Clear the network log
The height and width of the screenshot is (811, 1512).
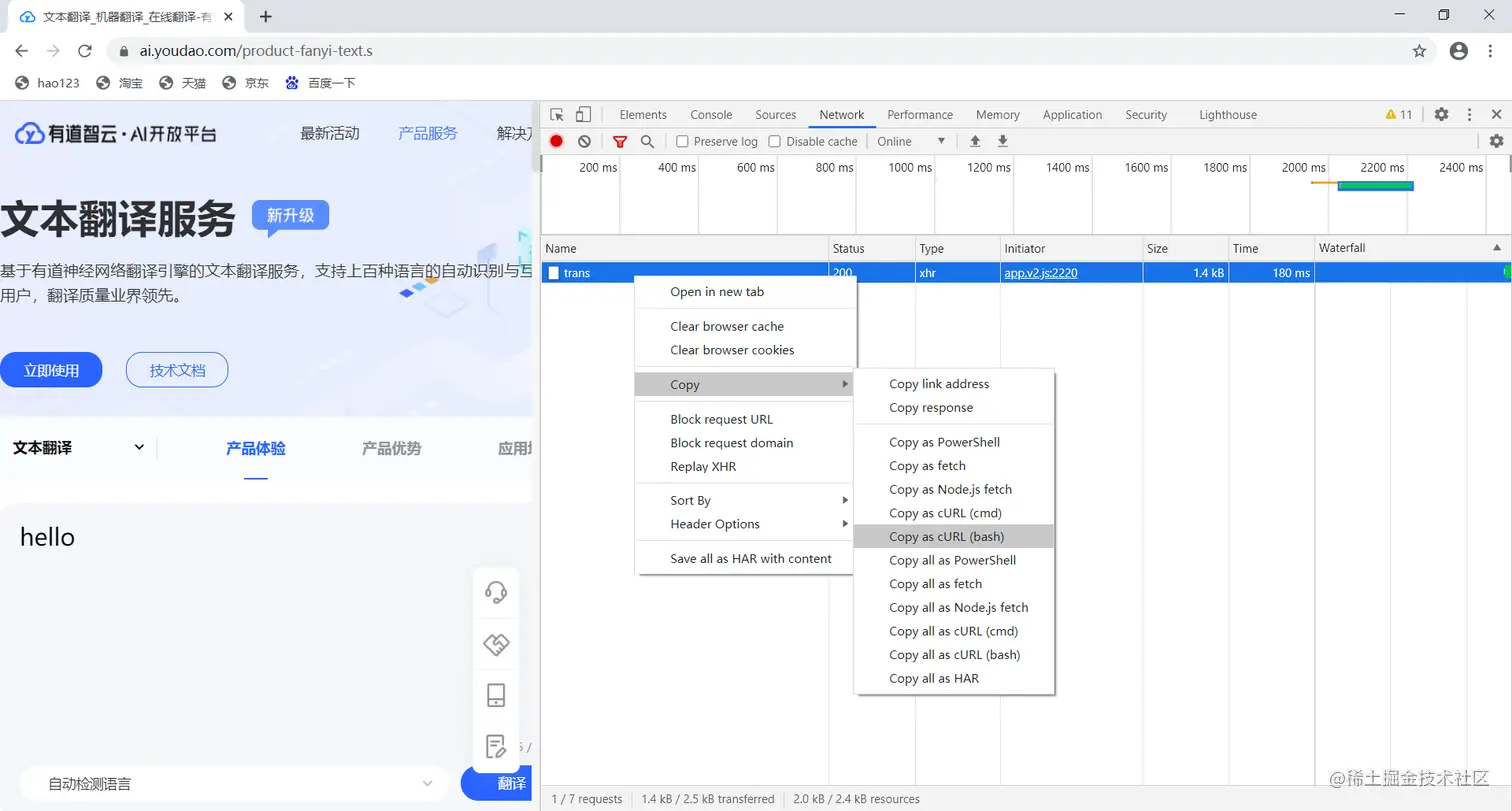[x=584, y=142]
